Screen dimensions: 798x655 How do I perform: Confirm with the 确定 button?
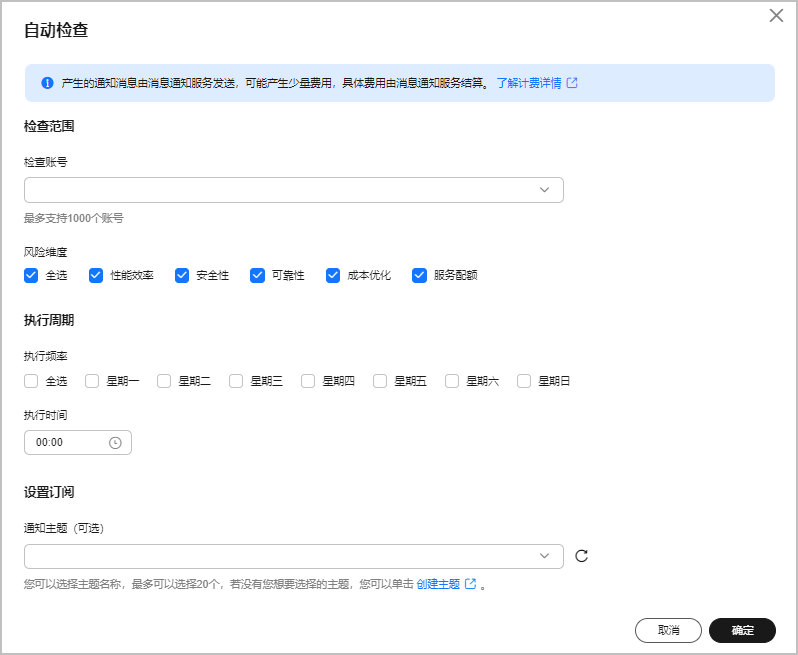pyautogui.click(x=742, y=631)
